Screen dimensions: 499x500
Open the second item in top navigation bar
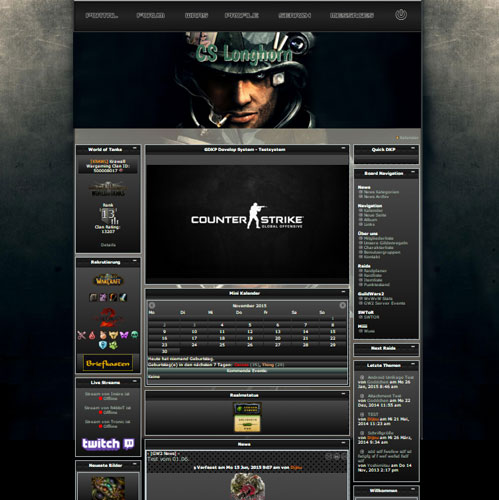[x=151, y=15]
